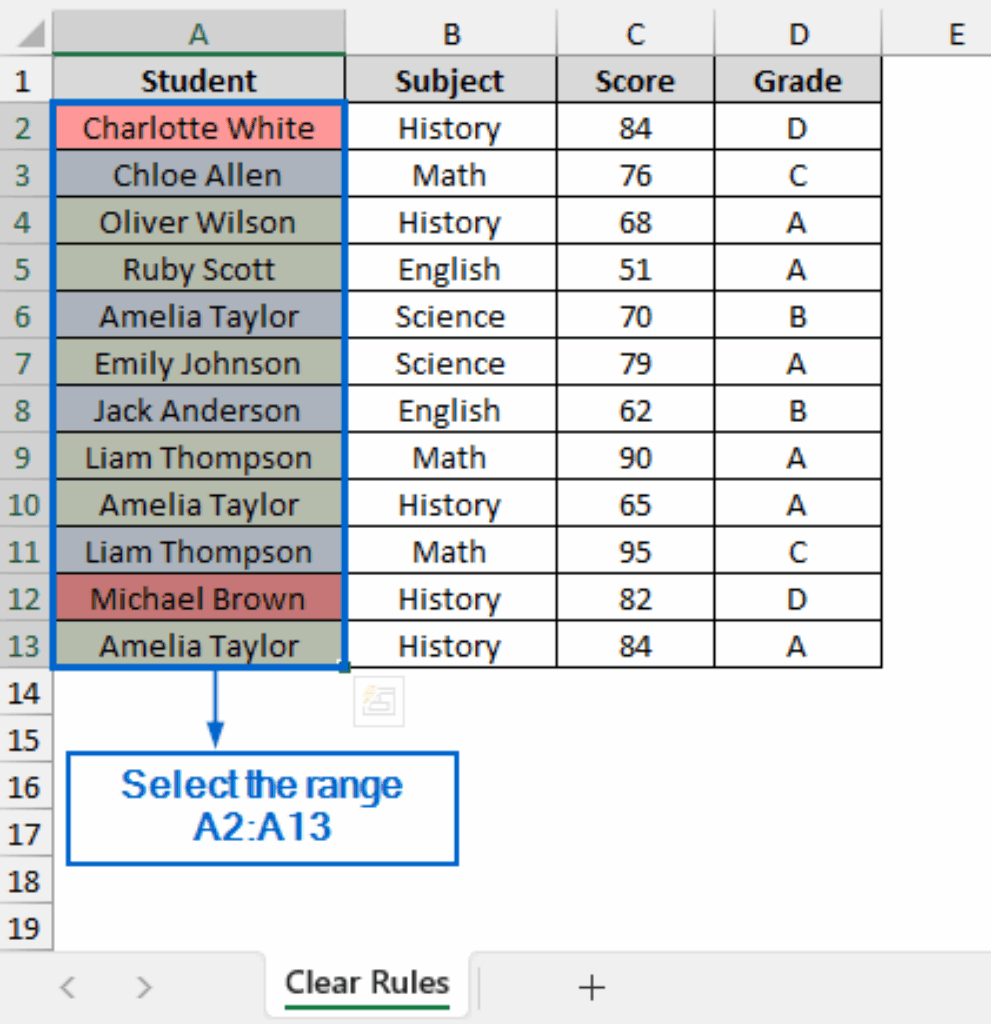This screenshot has width=991, height=1024.
Task: Select row 1 by its row number
Action: point(26,80)
